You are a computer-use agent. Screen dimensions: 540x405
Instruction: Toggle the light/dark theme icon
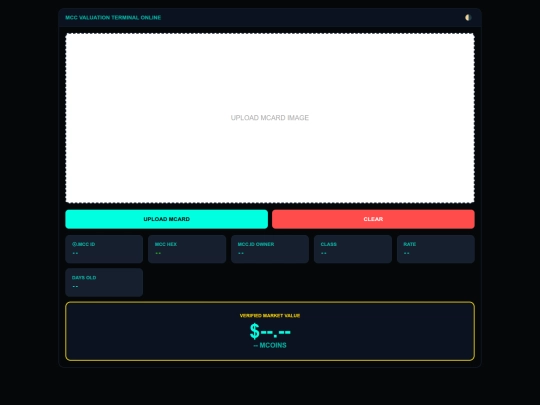467,18
